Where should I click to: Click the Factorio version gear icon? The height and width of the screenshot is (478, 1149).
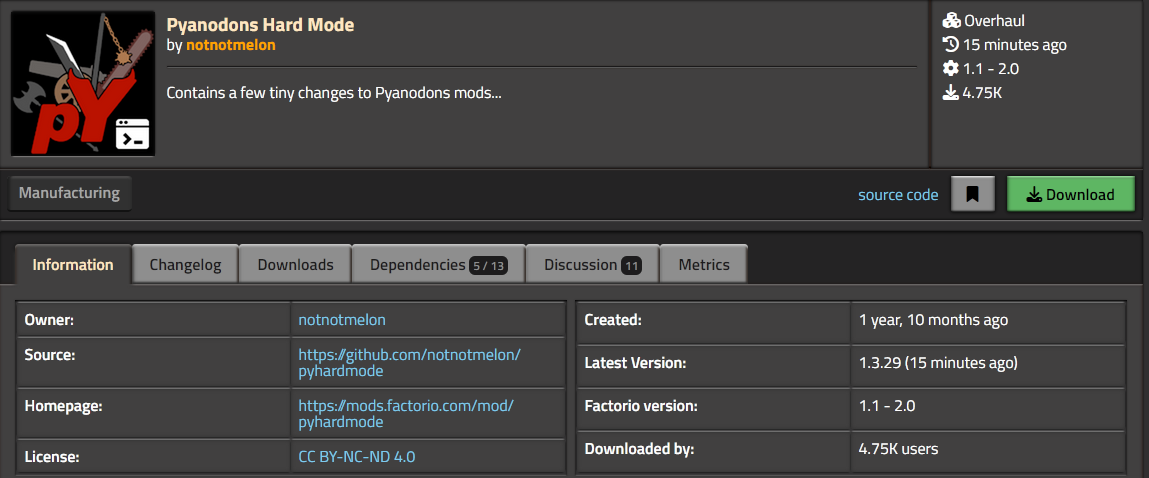[x=950, y=69]
